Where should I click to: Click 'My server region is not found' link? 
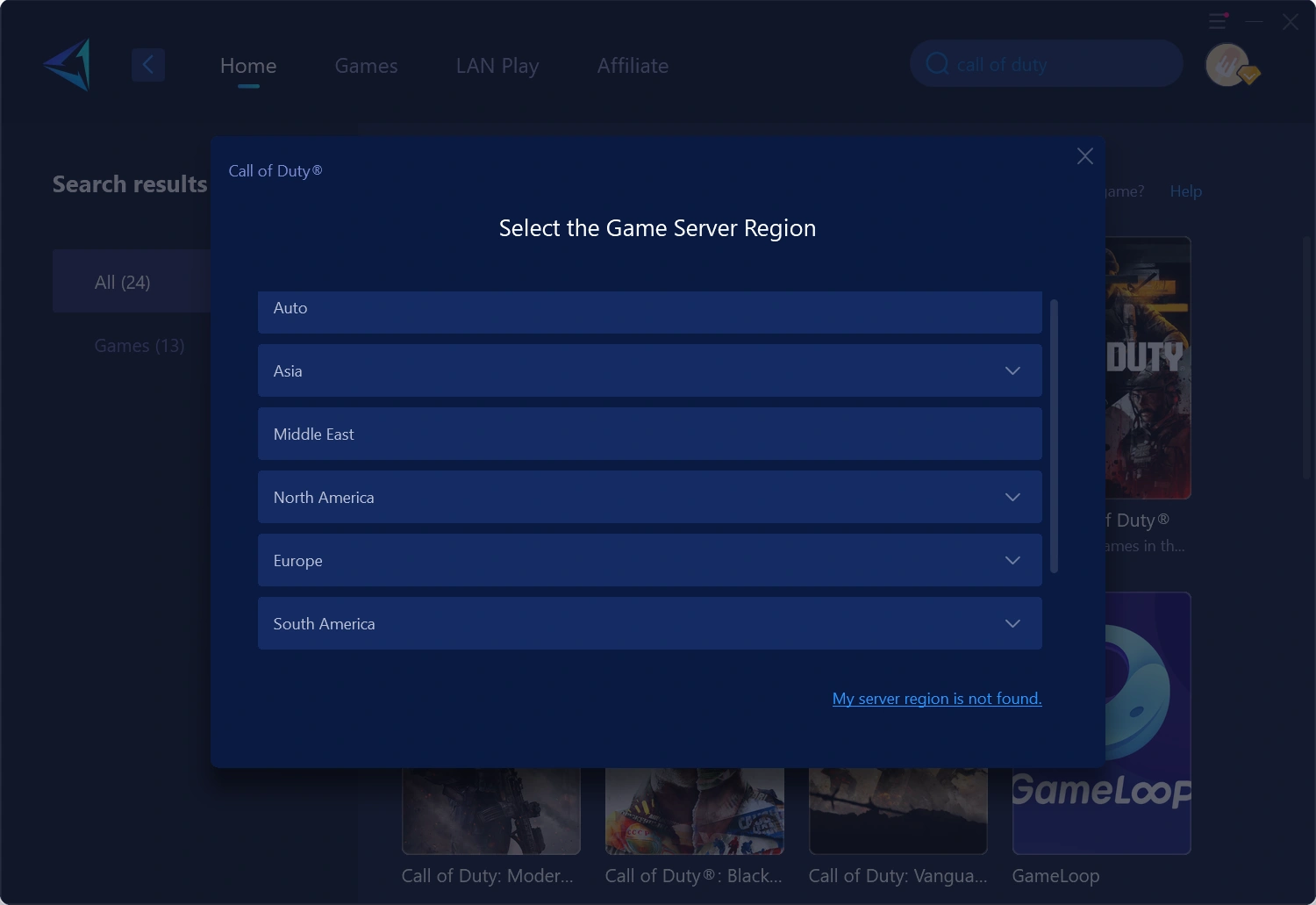coord(937,699)
